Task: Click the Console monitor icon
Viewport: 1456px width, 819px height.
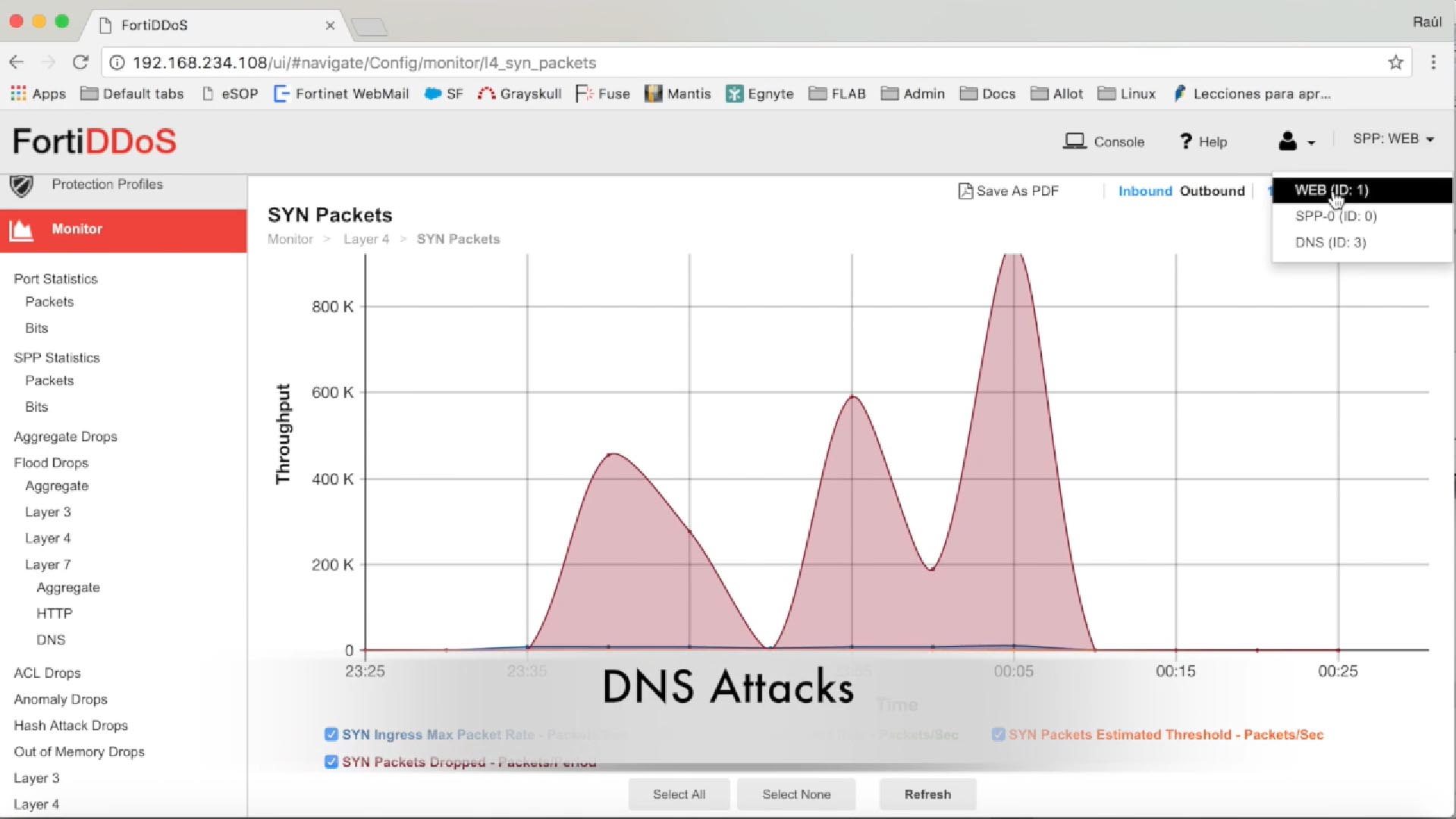Action: tap(1074, 141)
